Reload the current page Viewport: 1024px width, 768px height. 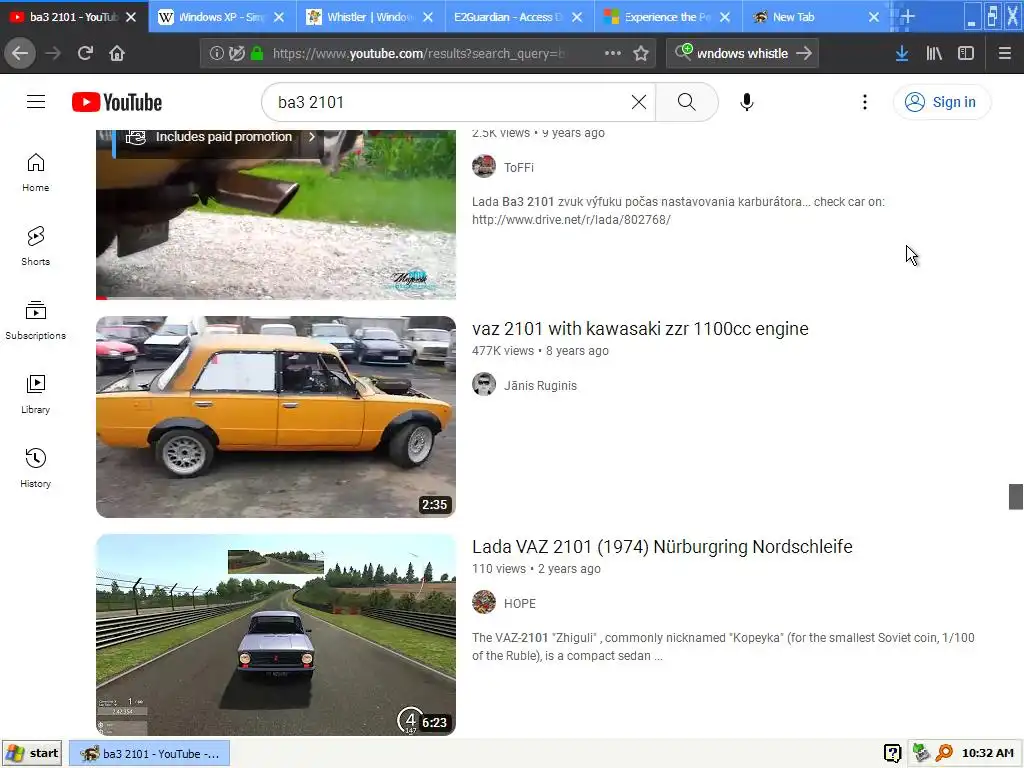coord(85,53)
